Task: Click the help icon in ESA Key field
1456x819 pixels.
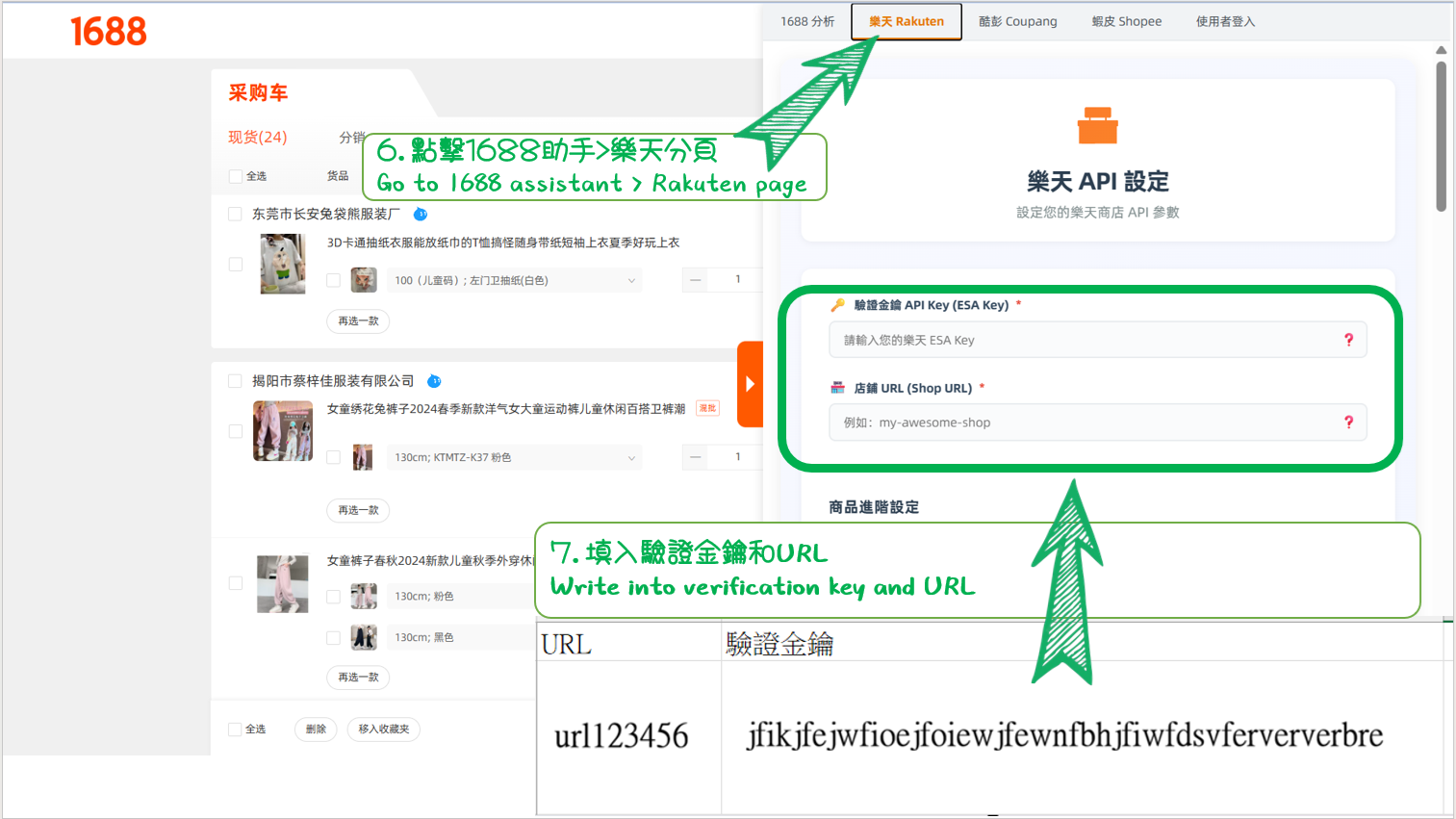Action: pyautogui.click(x=1348, y=340)
